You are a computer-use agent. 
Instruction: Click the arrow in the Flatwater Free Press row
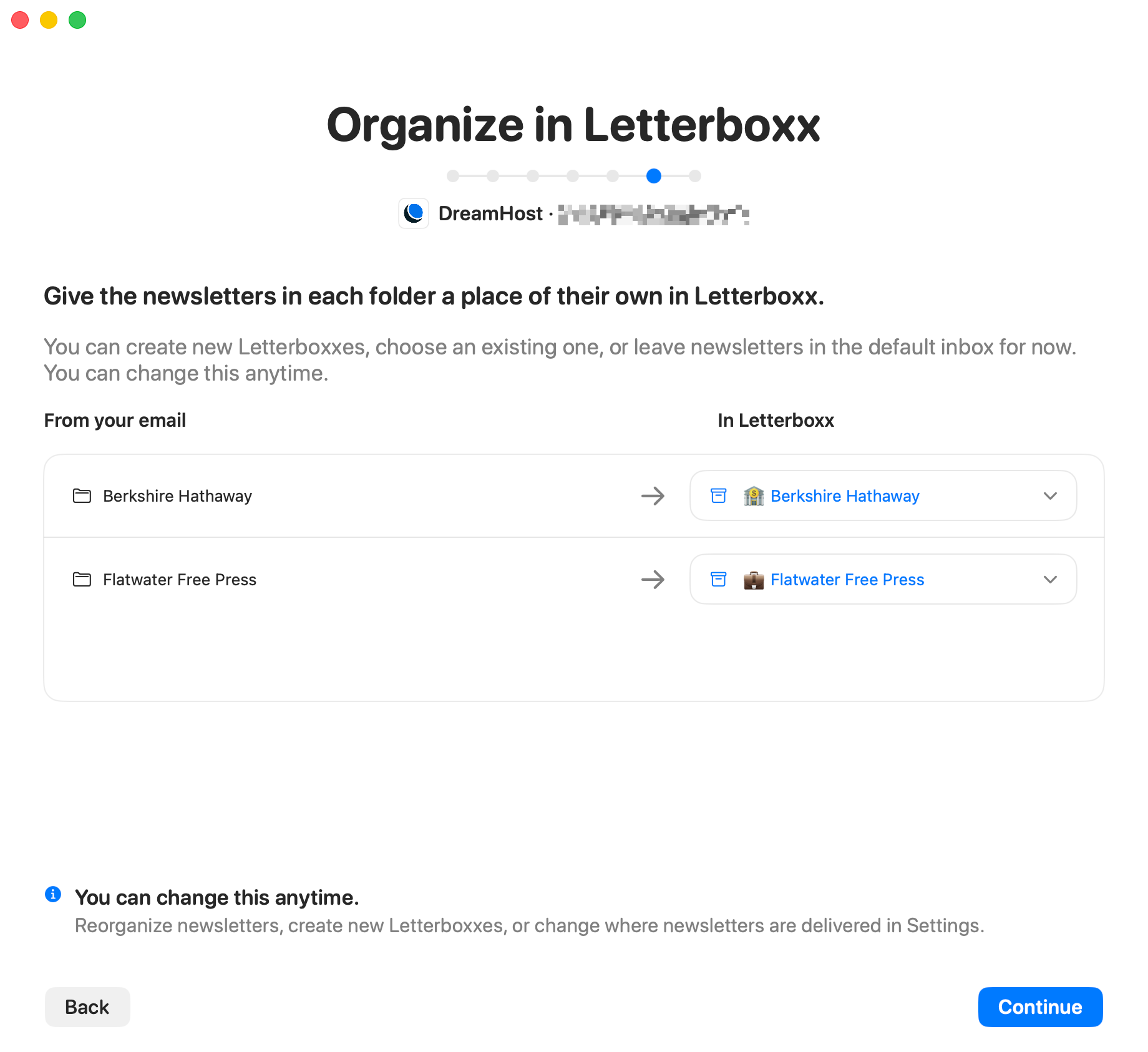(653, 580)
